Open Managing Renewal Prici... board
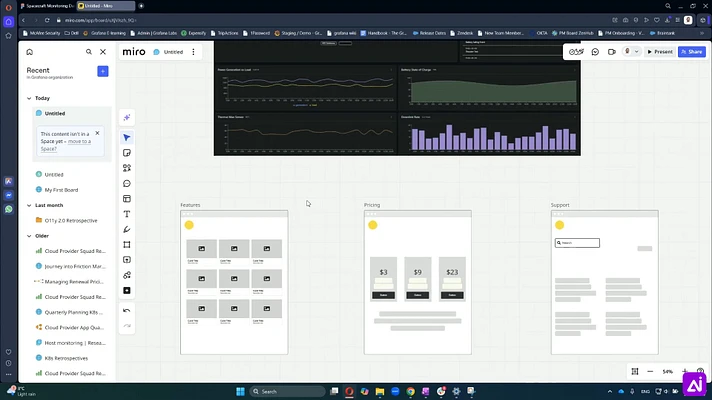 click(x=72, y=282)
